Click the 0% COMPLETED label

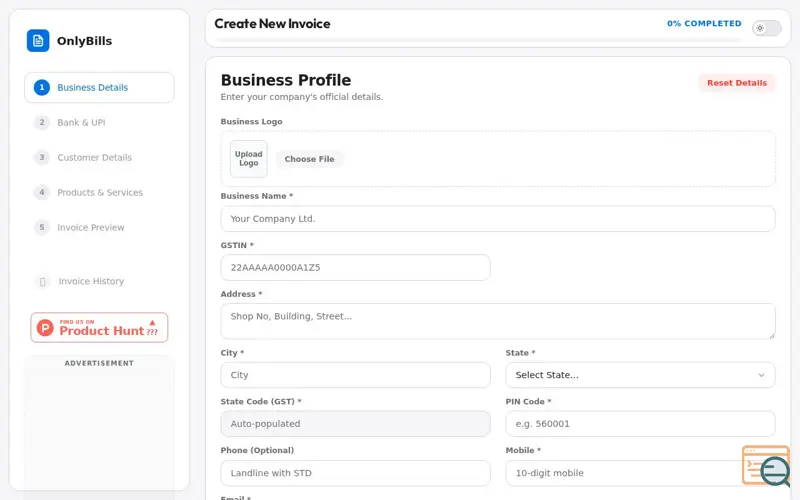pyautogui.click(x=704, y=23)
